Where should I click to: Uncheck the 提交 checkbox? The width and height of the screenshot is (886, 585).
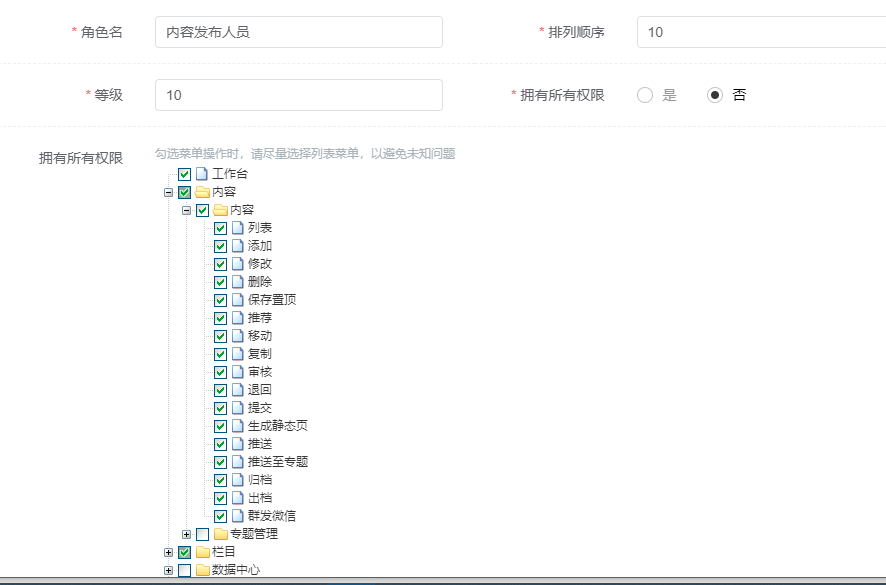220,408
